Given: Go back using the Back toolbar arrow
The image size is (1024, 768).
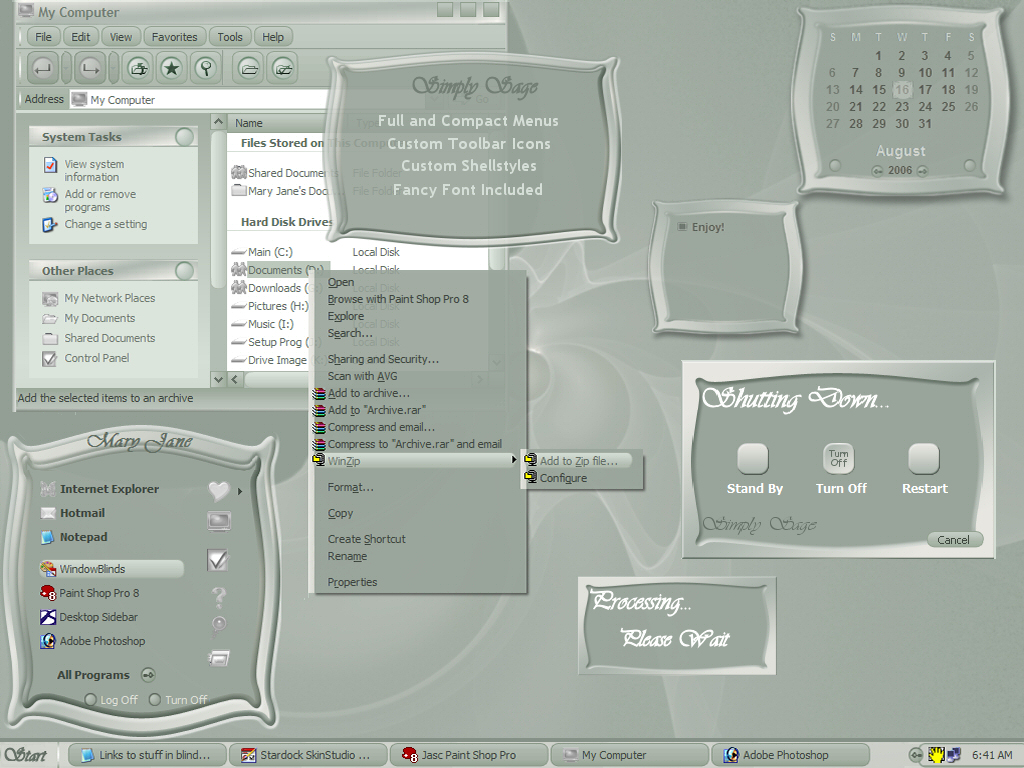Looking at the screenshot, I should point(43,68).
